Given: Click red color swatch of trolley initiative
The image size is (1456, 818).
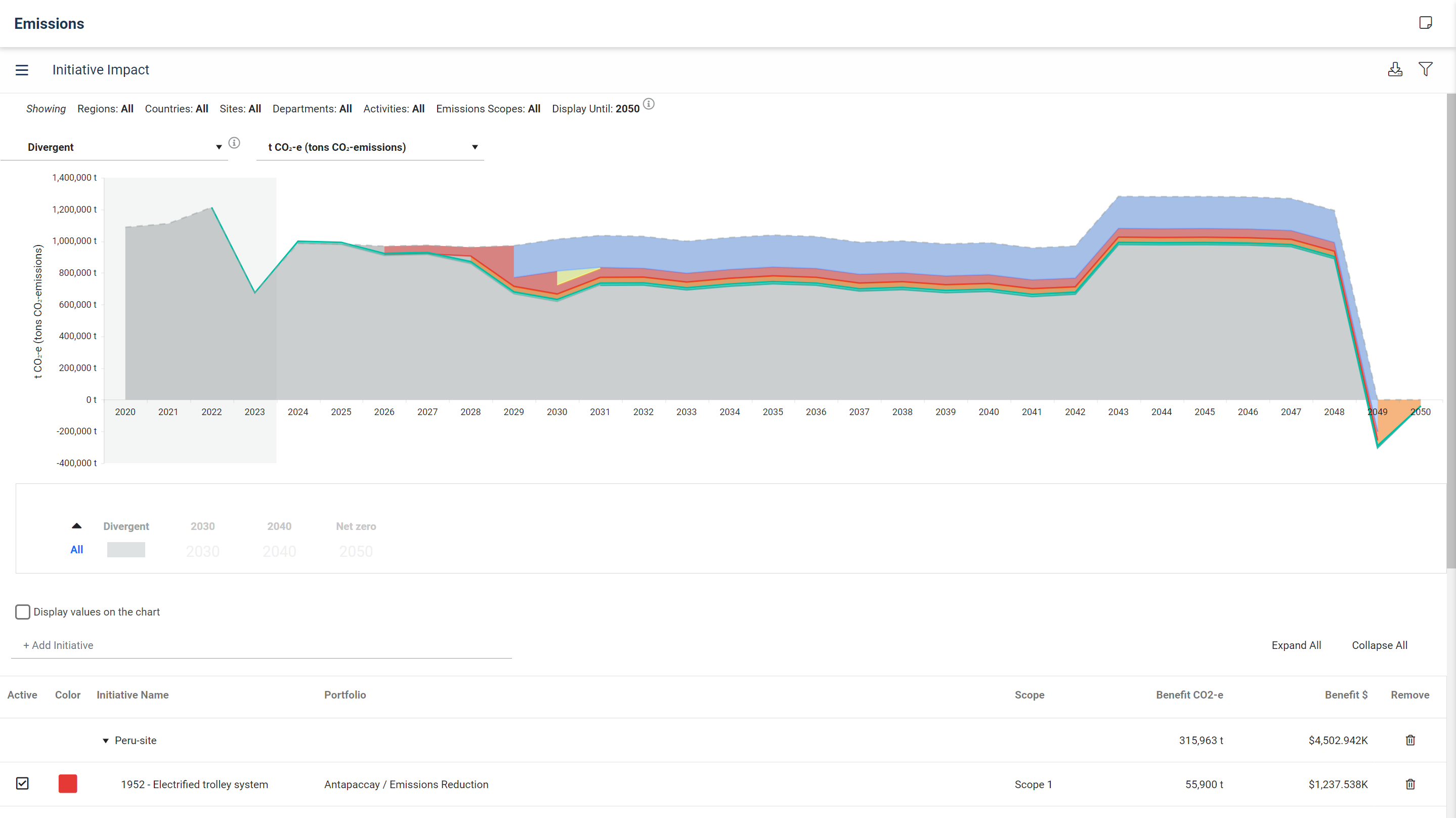Looking at the screenshot, I should click(68, 784).
